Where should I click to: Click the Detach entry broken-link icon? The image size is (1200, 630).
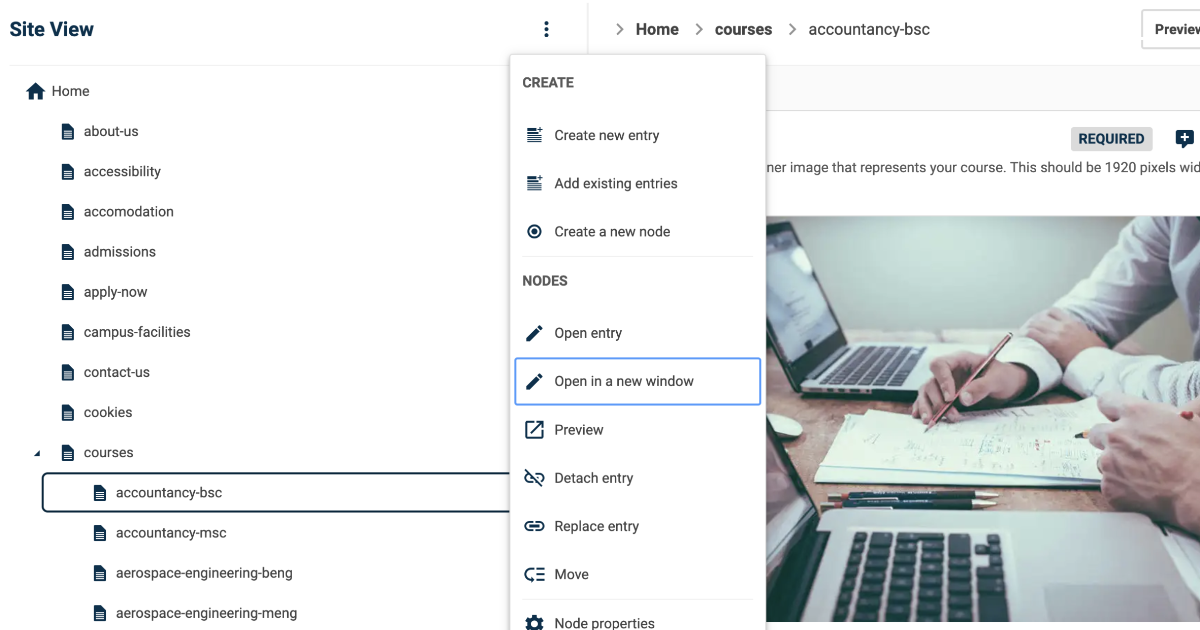pyautogui.click(x=533, y=478)
